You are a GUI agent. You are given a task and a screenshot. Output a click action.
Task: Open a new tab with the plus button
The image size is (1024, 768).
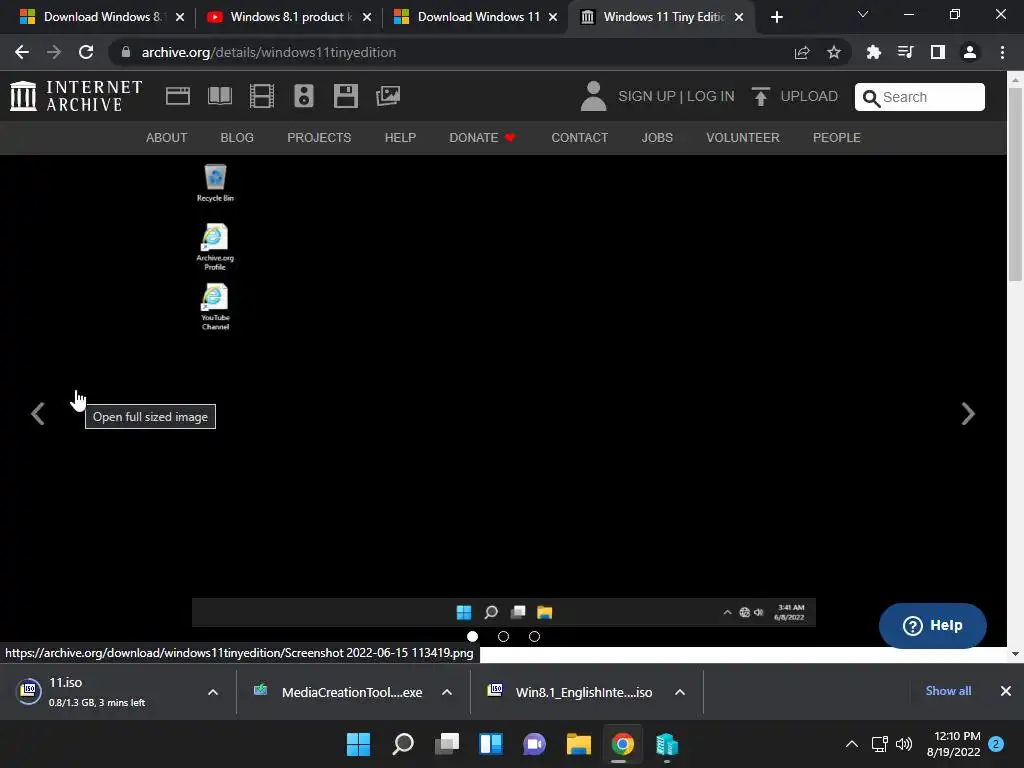tap(776, 17)
